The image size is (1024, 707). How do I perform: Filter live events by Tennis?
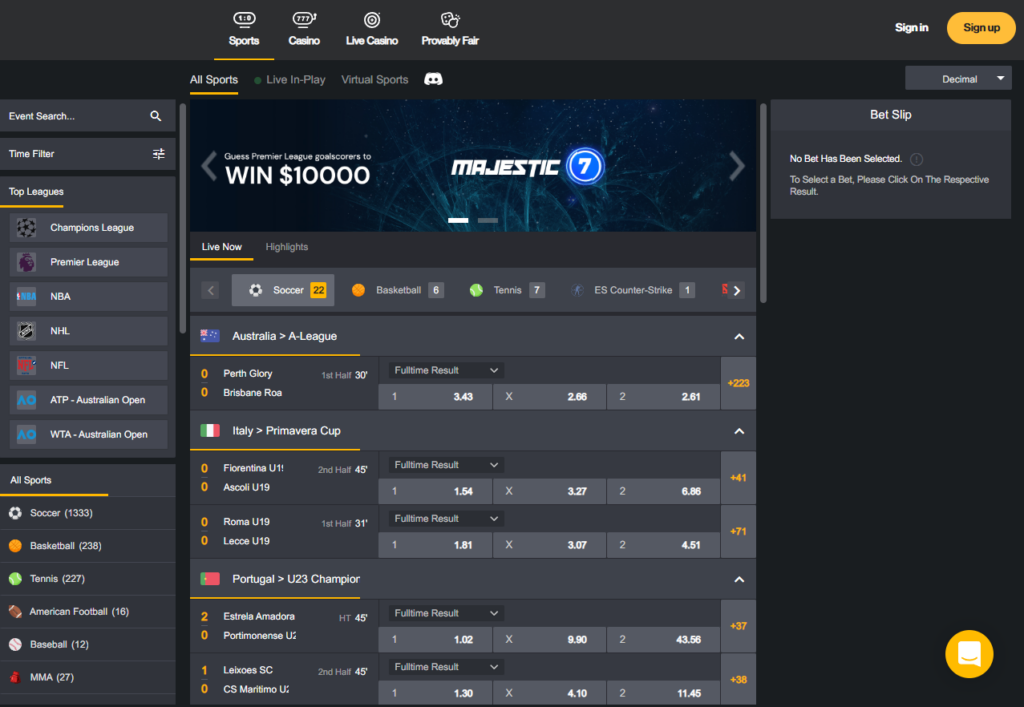(506, 290)
